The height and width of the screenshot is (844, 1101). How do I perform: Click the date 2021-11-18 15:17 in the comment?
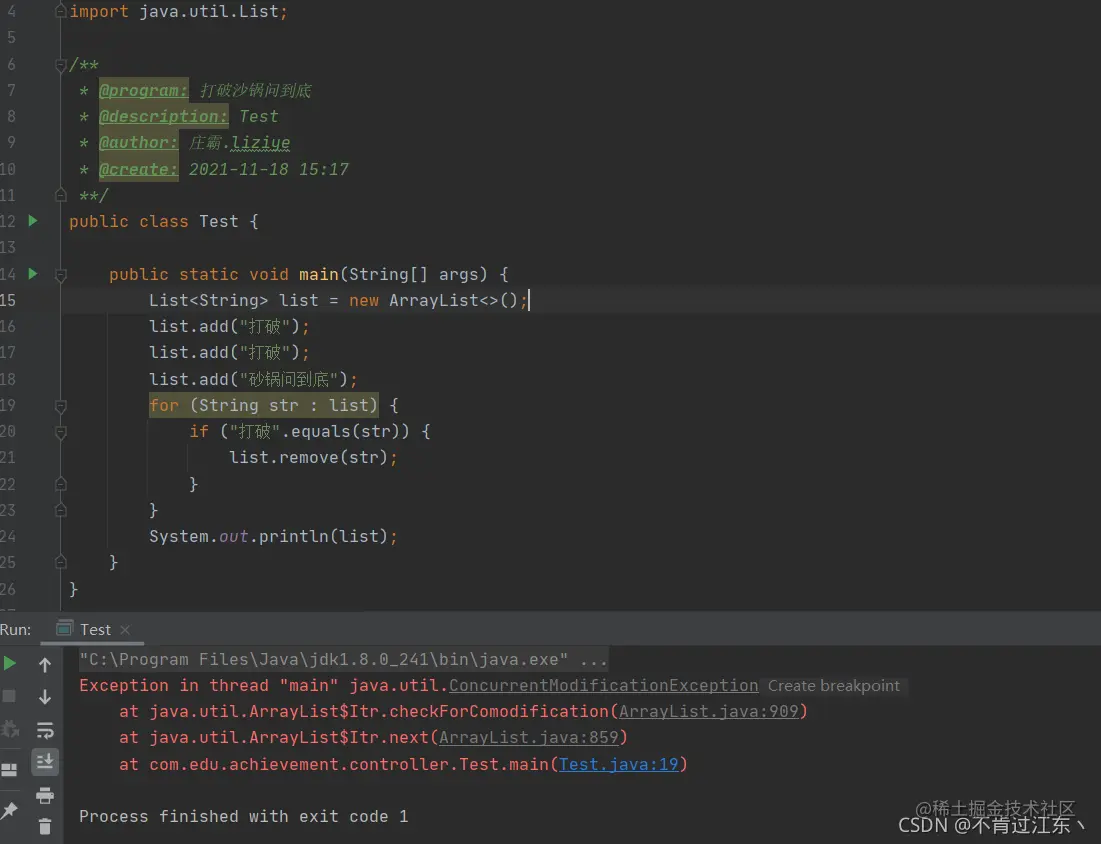(269, 169)
